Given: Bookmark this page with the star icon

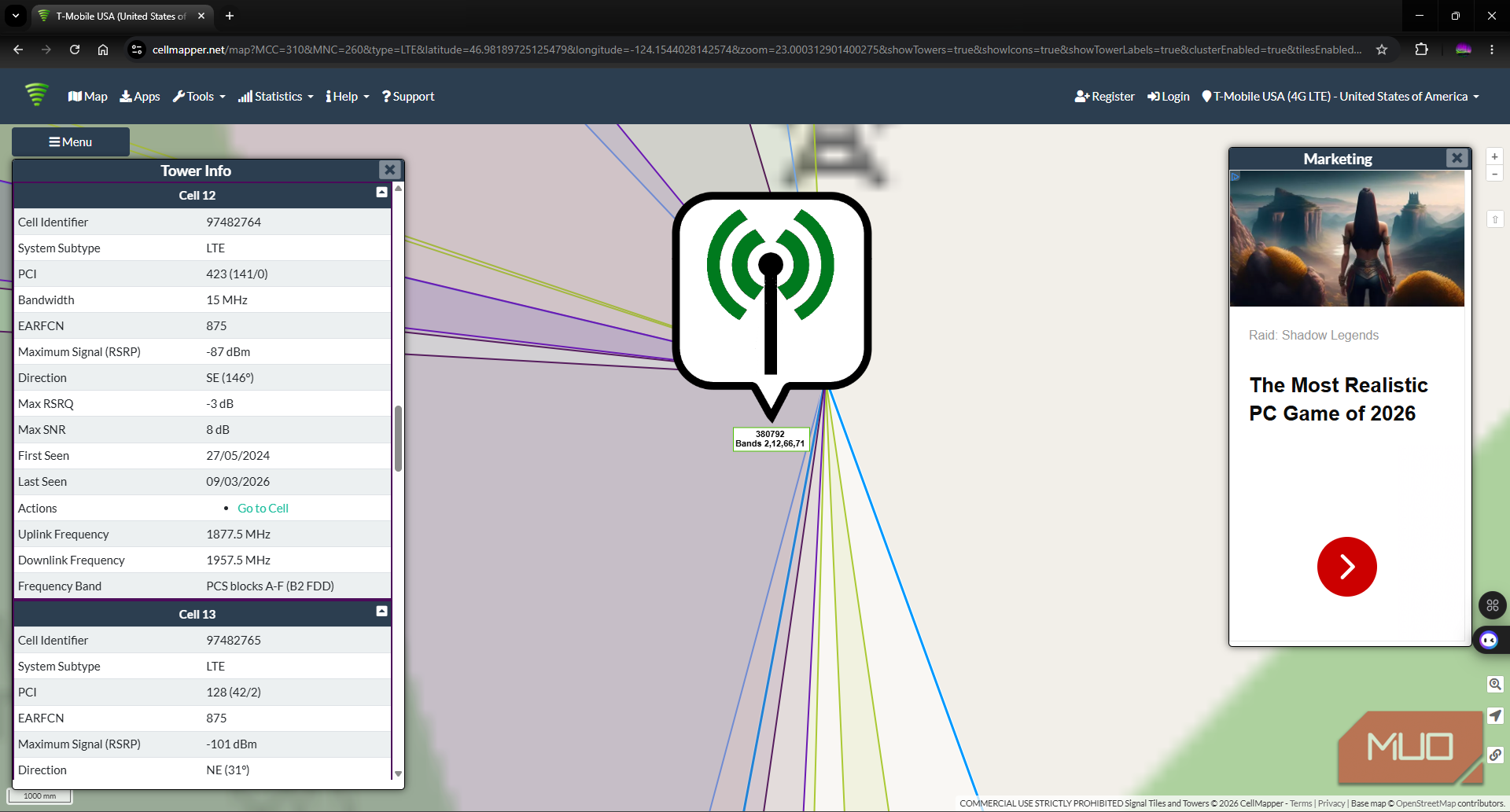Looking at the screenshot, I should 1382,50.
